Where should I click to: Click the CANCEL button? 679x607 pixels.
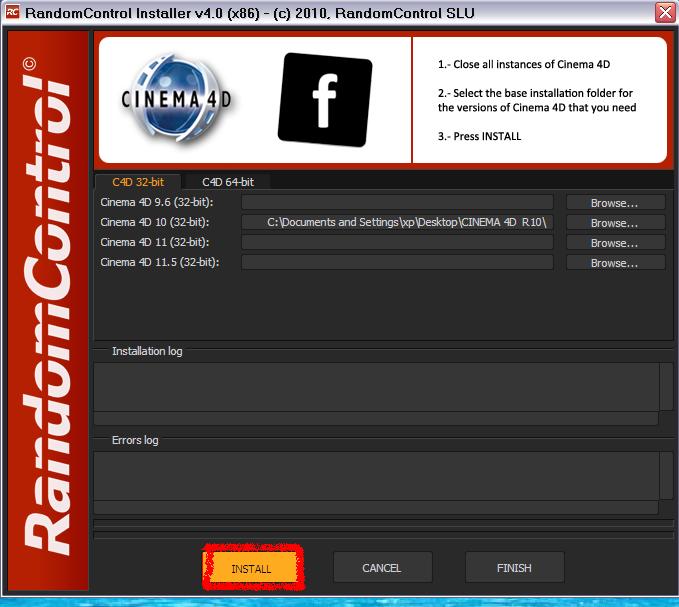382,567
